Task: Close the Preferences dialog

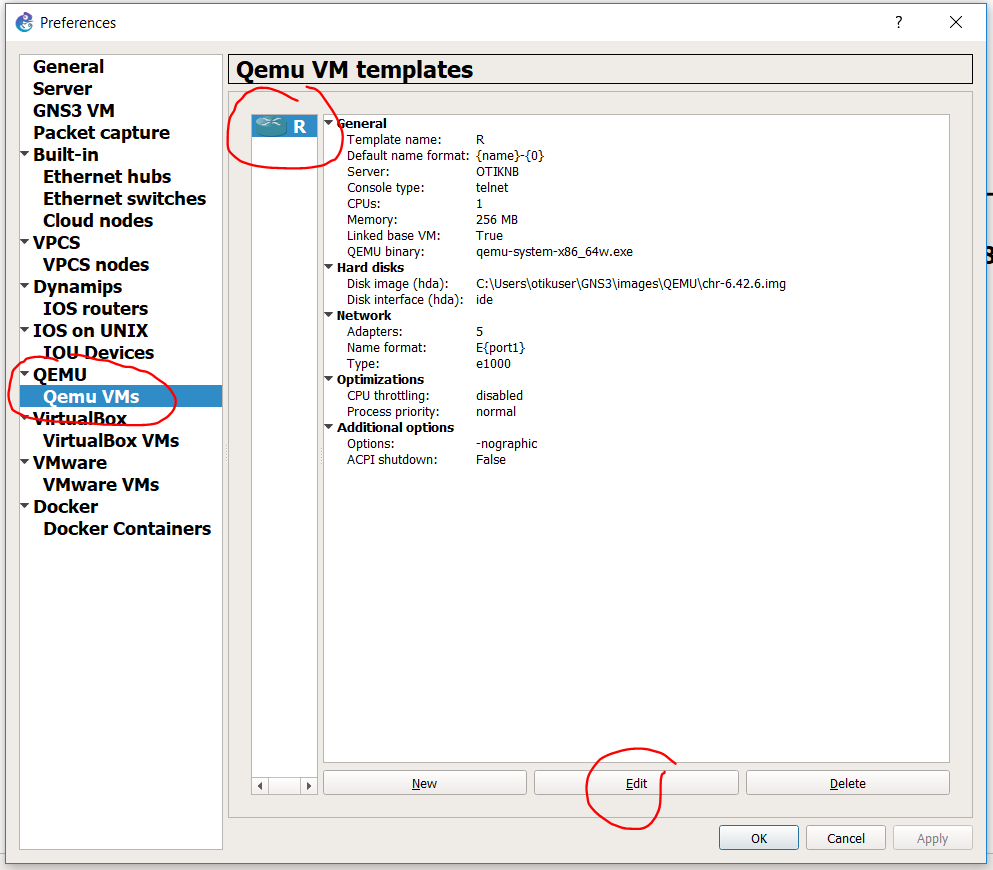Action: pyautogui.click(x=956, y=22)
